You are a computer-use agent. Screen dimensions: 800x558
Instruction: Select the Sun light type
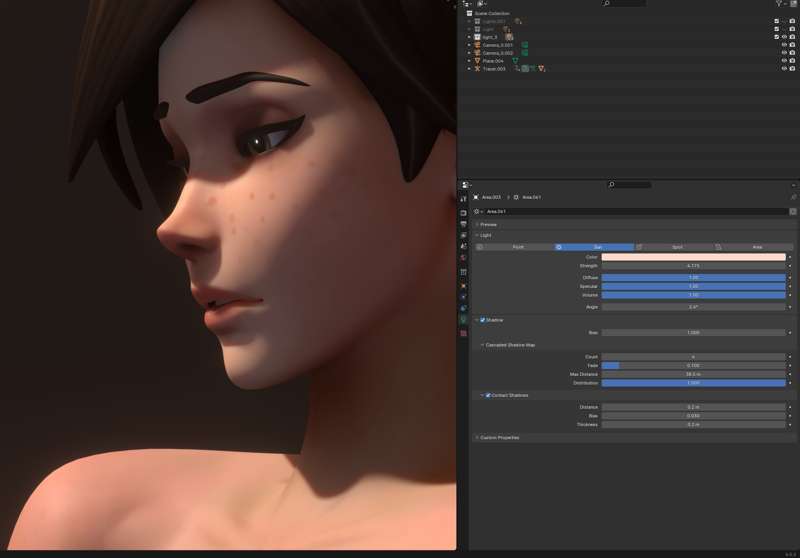[x=594, y=247]
